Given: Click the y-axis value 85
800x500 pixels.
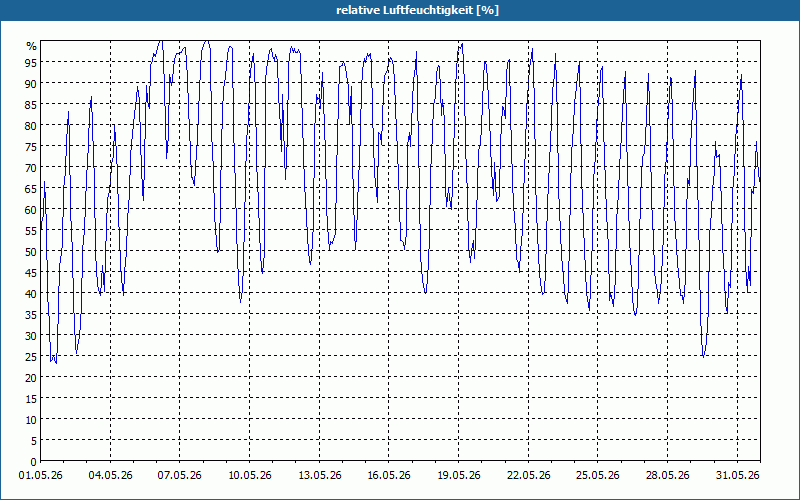Looking at the screenshot, I should pyautogui.click(x=31, y=104).
